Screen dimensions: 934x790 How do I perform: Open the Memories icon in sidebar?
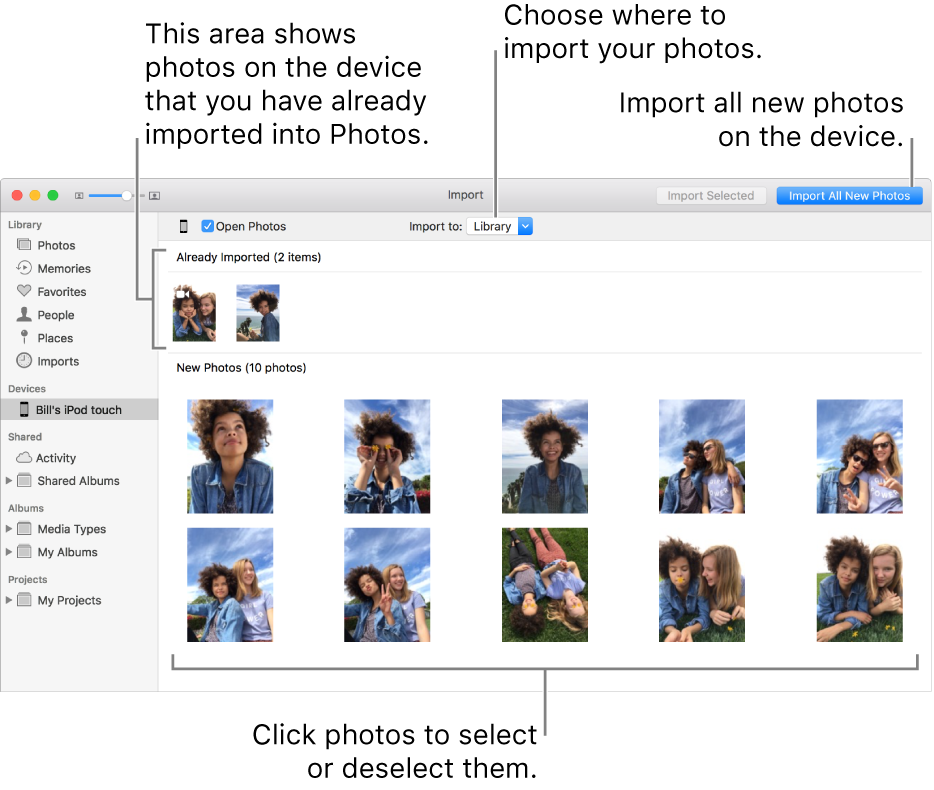(x=25, y=268)
